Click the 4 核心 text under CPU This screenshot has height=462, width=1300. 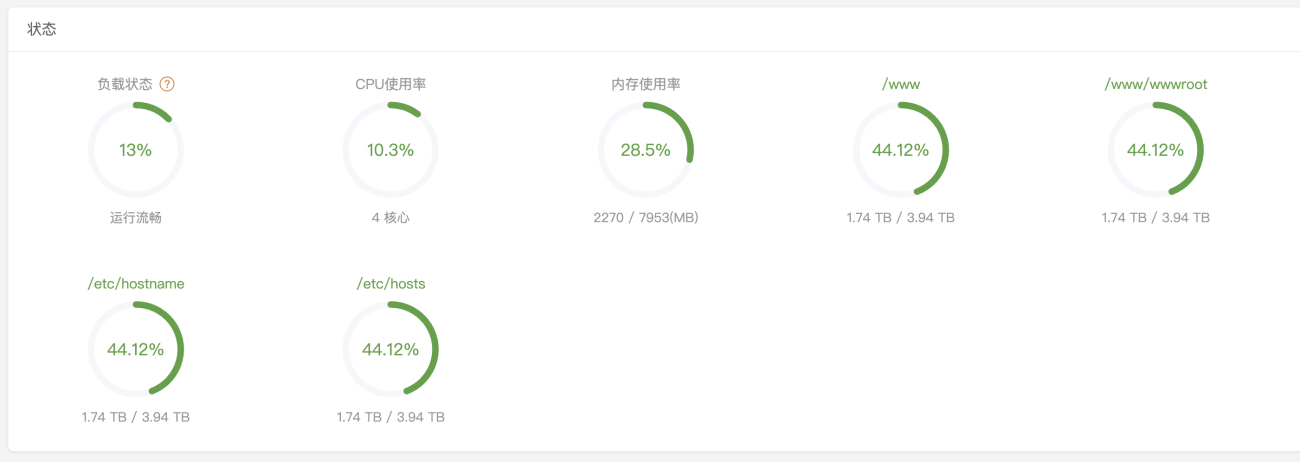(x=391, y=217)
